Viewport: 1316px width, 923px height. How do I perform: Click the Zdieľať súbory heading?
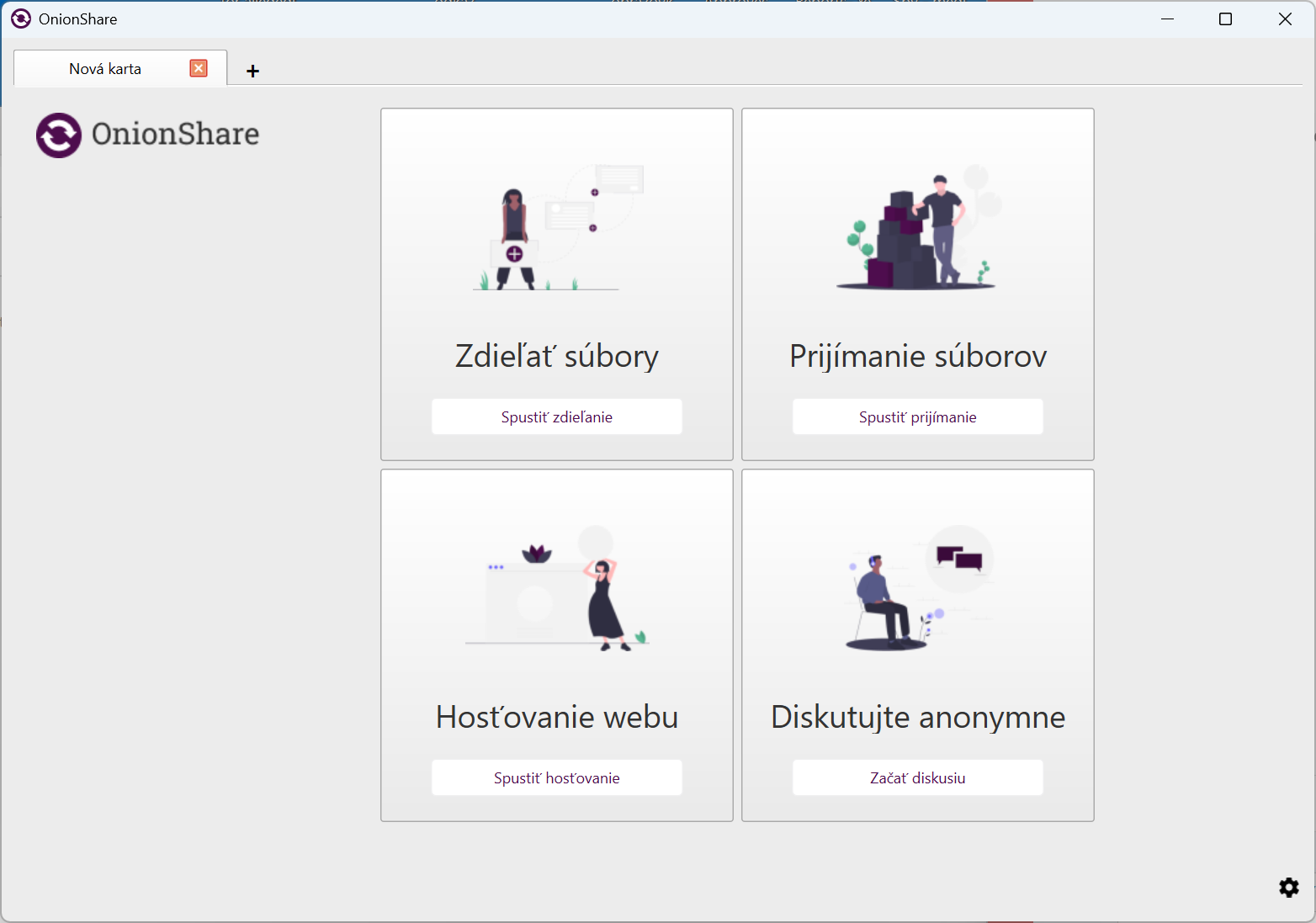557,356
